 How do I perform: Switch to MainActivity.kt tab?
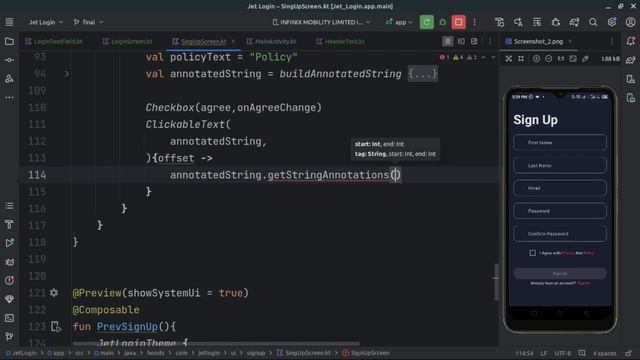tap(271, 41)
